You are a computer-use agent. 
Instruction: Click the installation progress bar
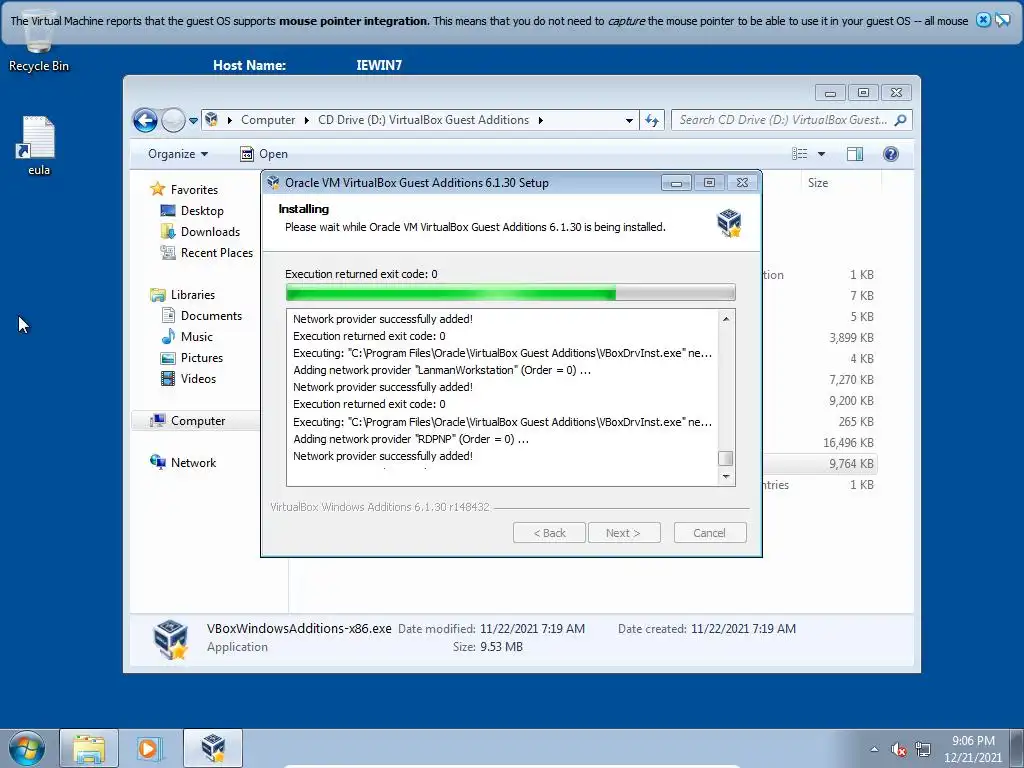tap(511, 293)
